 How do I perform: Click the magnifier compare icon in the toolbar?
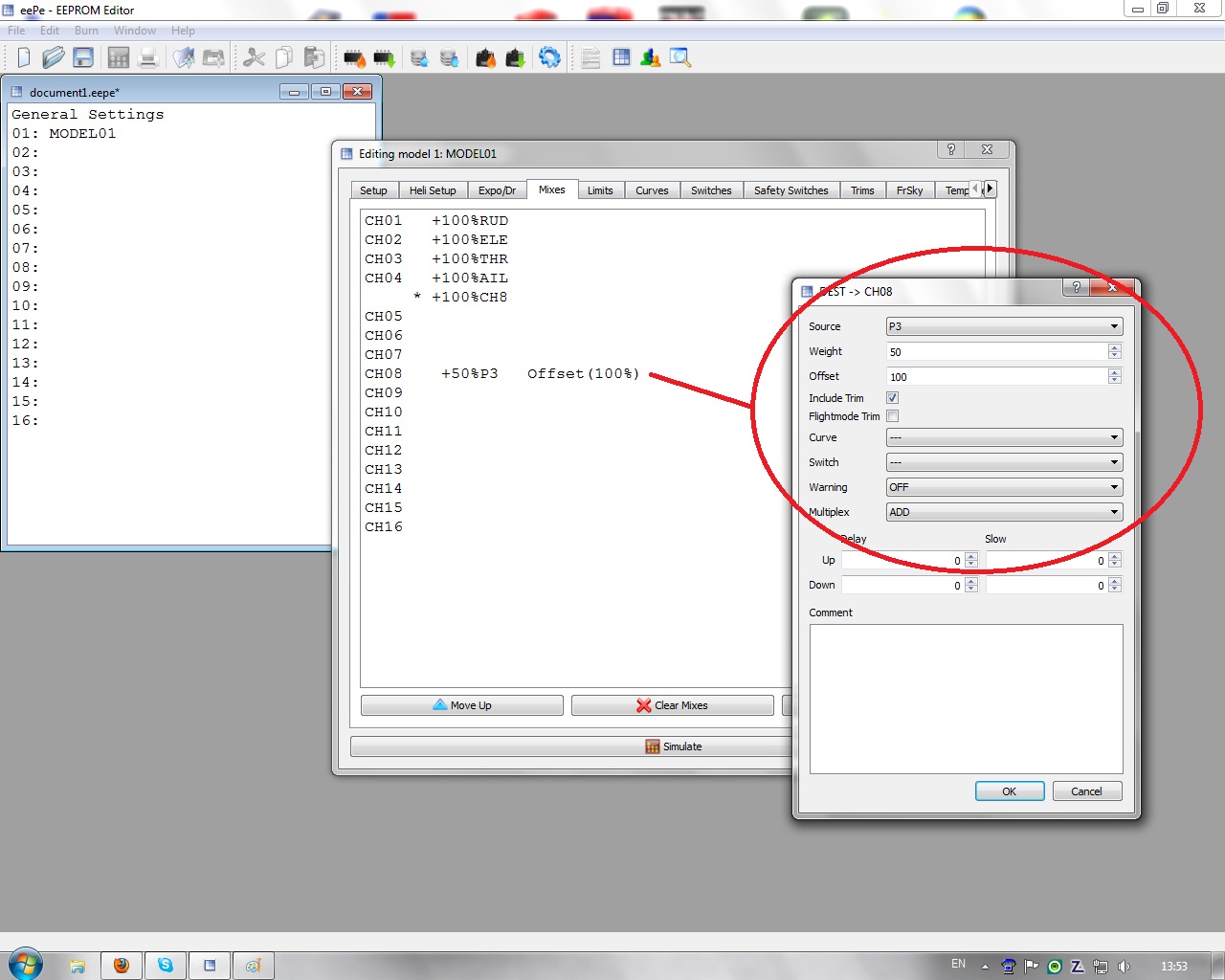coord(679,57)
